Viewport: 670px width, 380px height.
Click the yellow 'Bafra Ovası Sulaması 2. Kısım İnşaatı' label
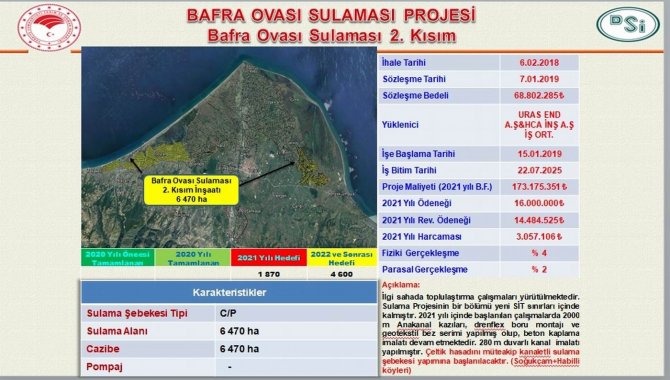(191, 190)
